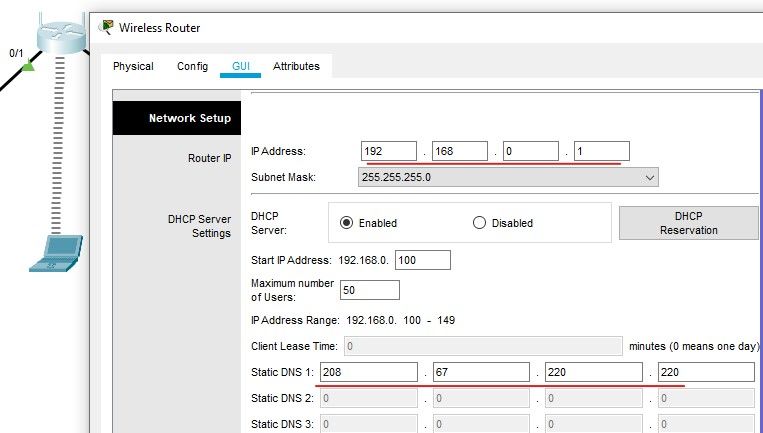This screenshot has width=763, height=433.
Task: Click the Start IP Address field 100
Action: coord(423,260)
